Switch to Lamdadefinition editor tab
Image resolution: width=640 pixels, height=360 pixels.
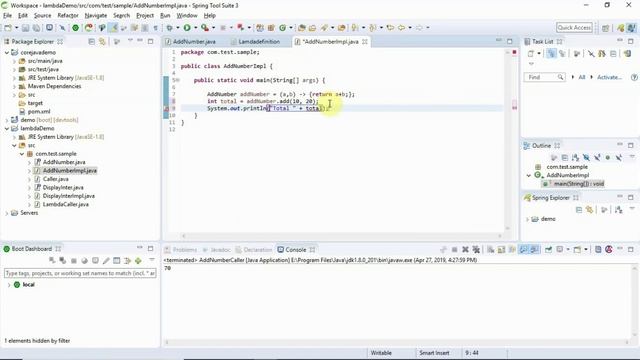(256, 42)
